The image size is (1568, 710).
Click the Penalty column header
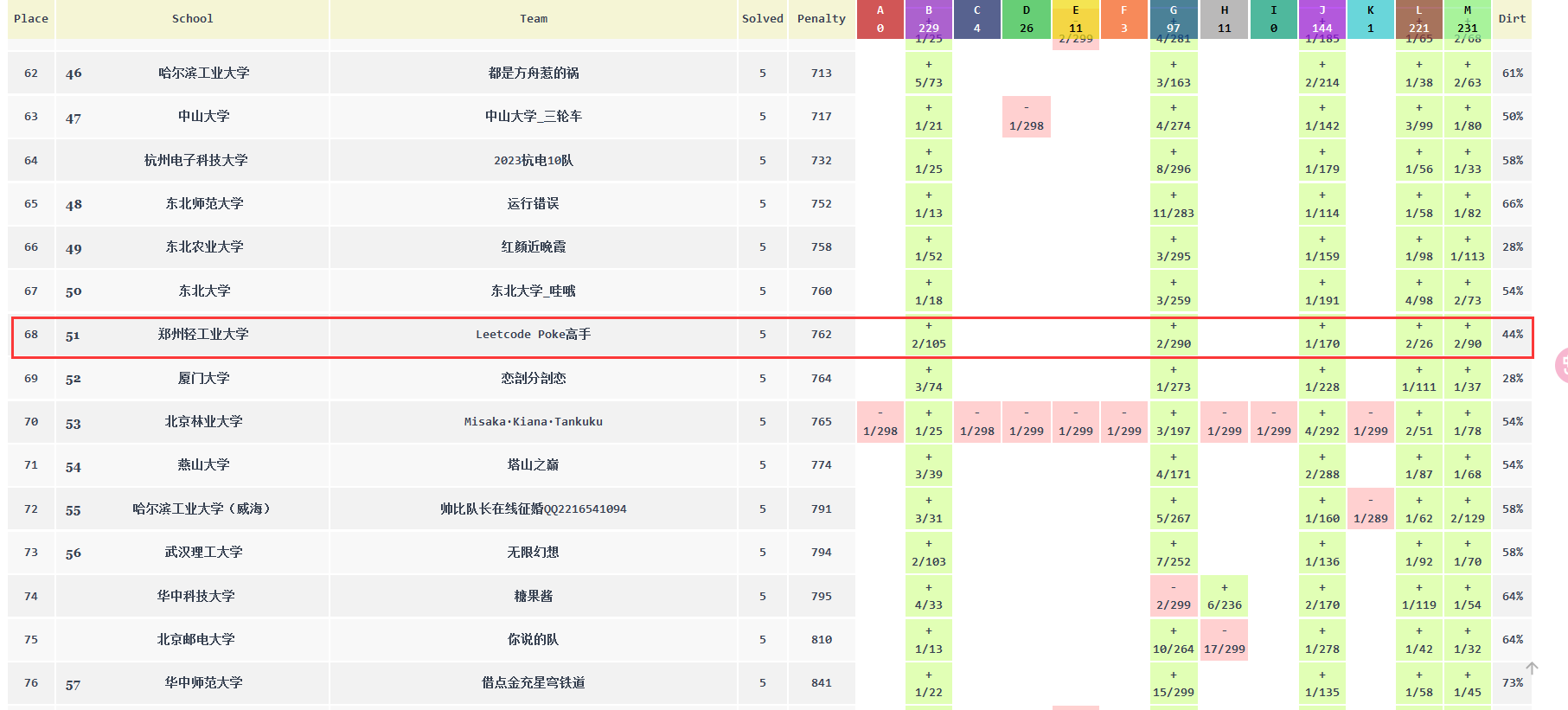click(822, 19)
